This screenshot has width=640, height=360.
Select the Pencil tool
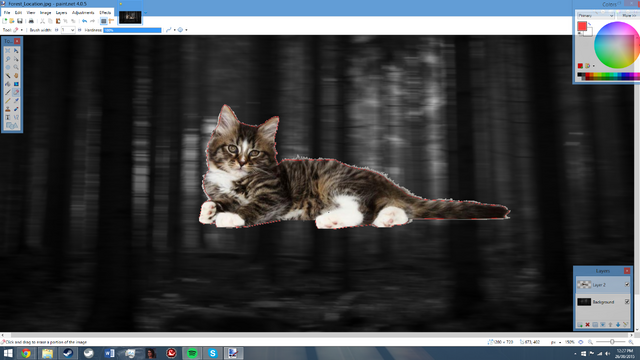8,101
